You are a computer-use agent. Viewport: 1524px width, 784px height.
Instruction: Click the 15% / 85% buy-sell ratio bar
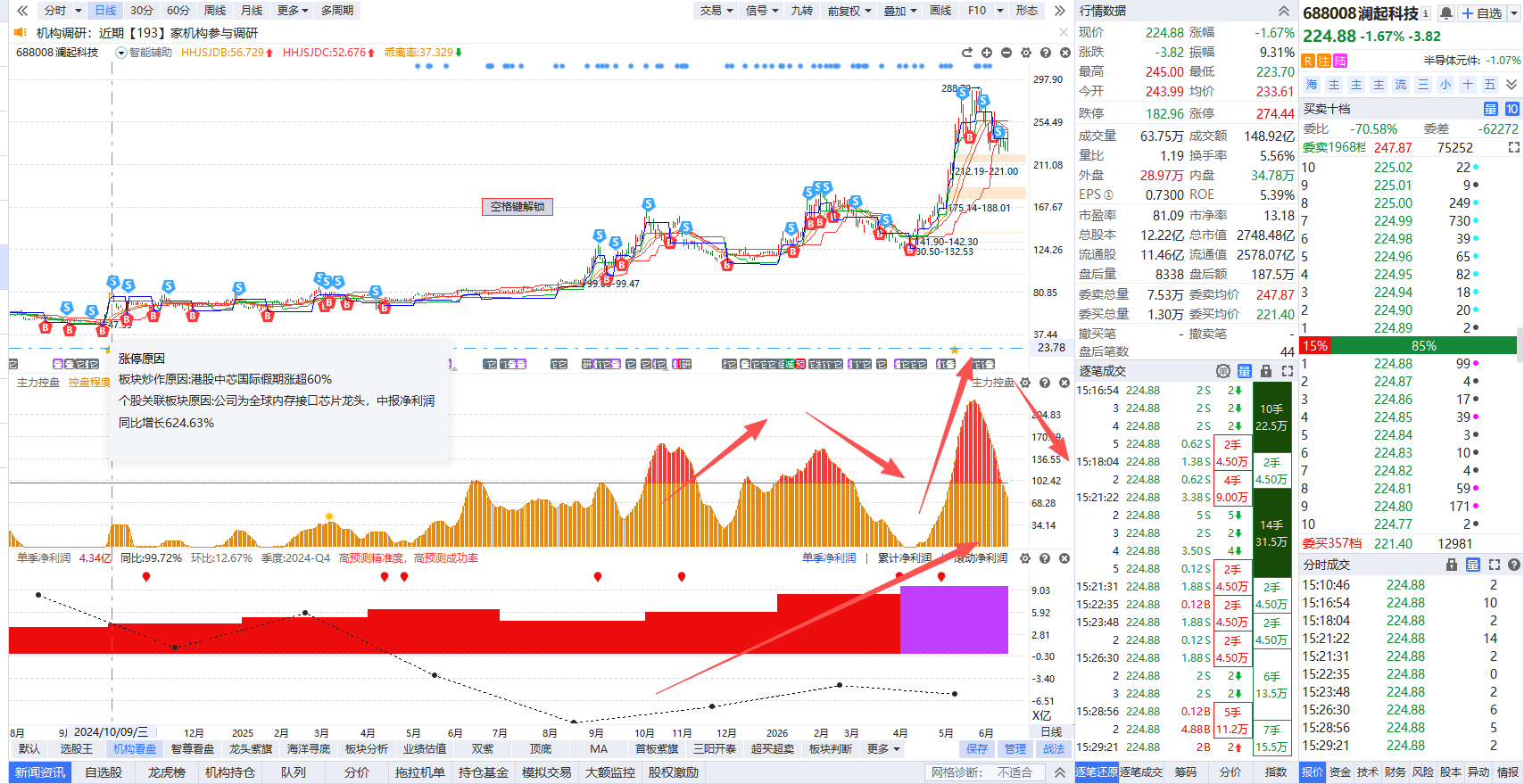coord(1409,346)
